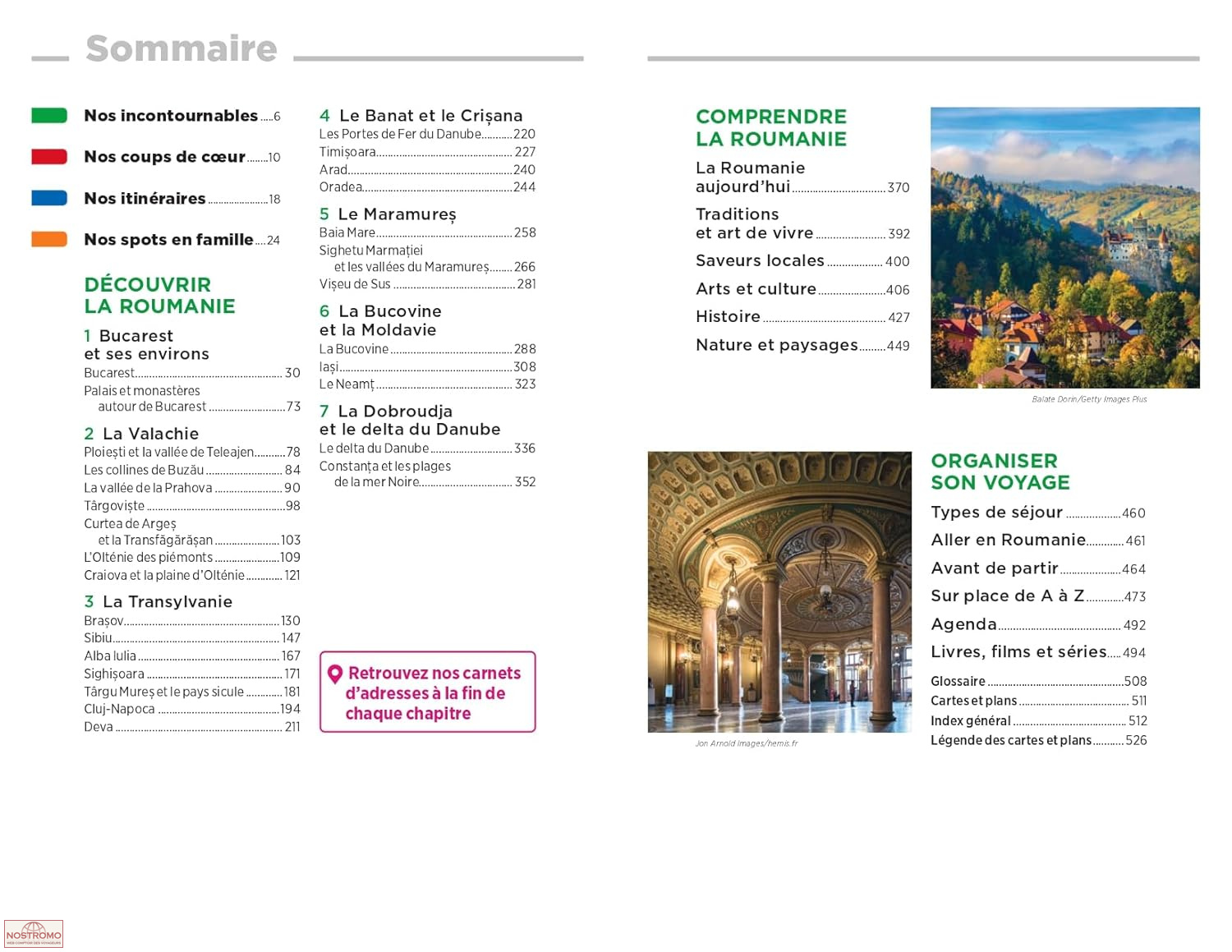Select chapter heading '6 La Bucovine et la Moldavie'
The image size is (1232, 952).
380,320
